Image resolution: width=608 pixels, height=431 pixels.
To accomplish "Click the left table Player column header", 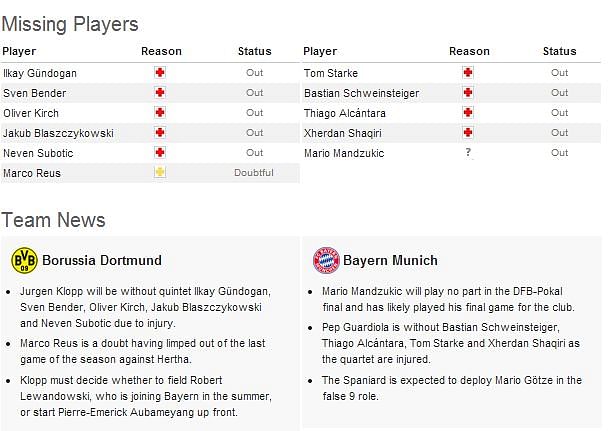I will (x=19, y=52).
